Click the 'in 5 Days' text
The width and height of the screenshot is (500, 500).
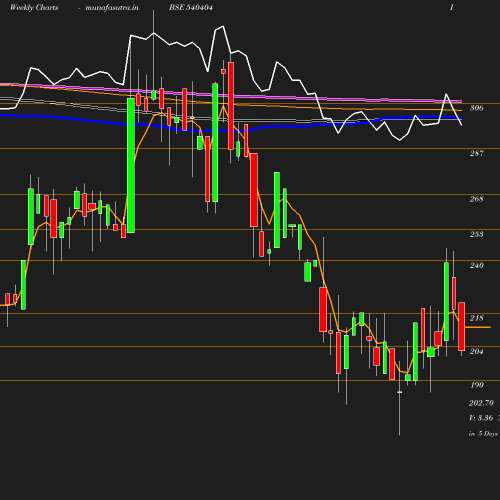click(483, 434)
